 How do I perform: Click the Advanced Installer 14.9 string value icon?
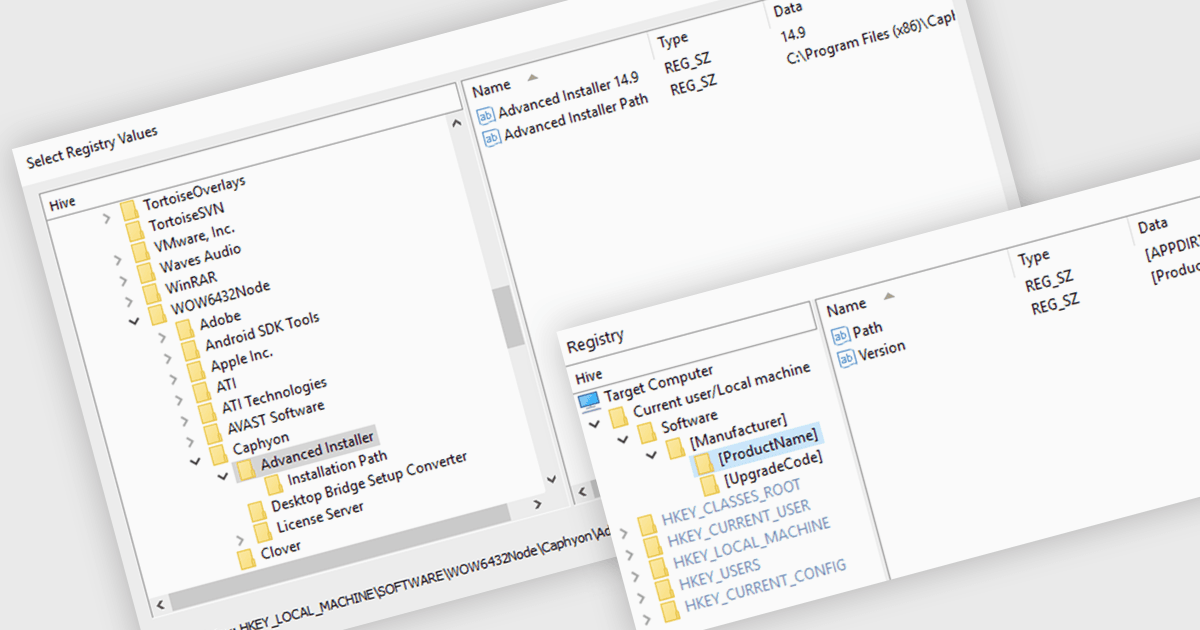coord(486,116)
